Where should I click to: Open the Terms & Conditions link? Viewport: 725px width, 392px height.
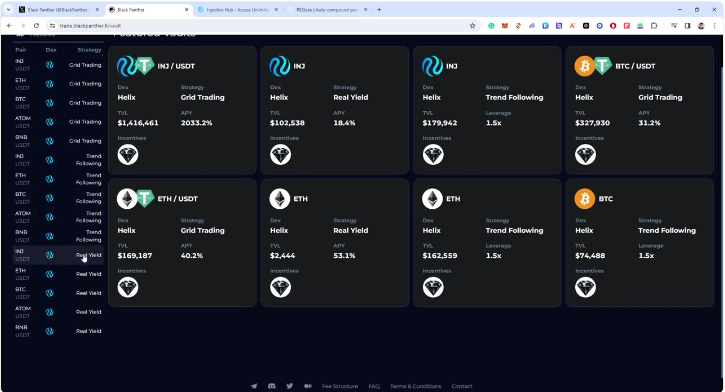[415, 386]
